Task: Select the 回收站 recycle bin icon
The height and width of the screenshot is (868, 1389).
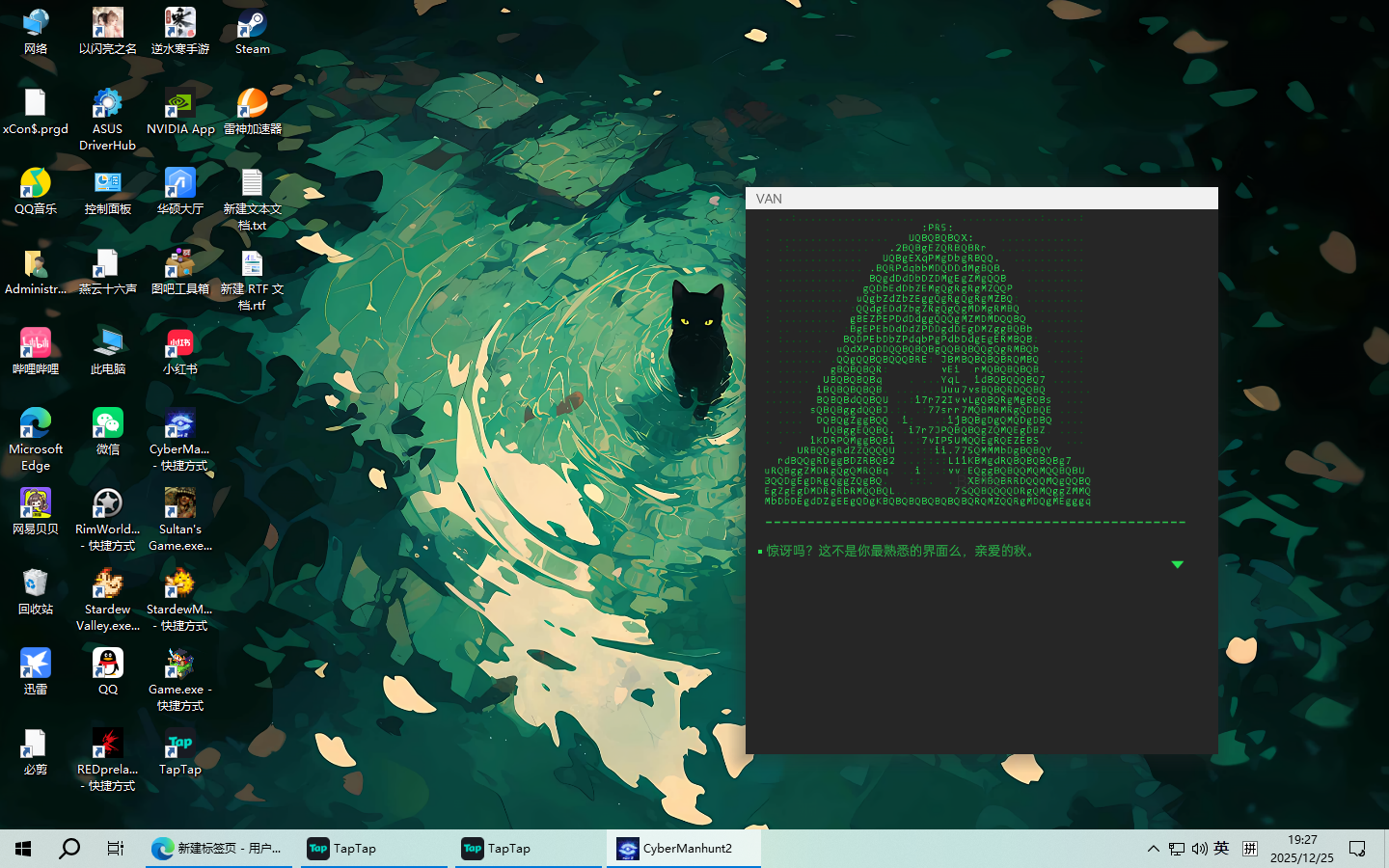Action: 36,591
